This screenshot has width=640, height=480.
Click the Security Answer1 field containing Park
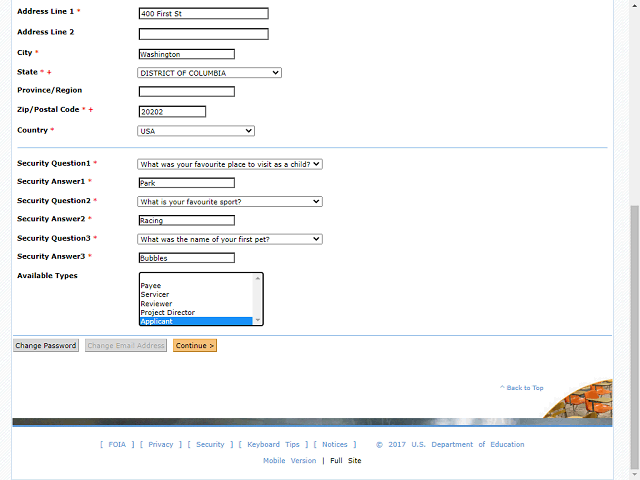[187, 183]
